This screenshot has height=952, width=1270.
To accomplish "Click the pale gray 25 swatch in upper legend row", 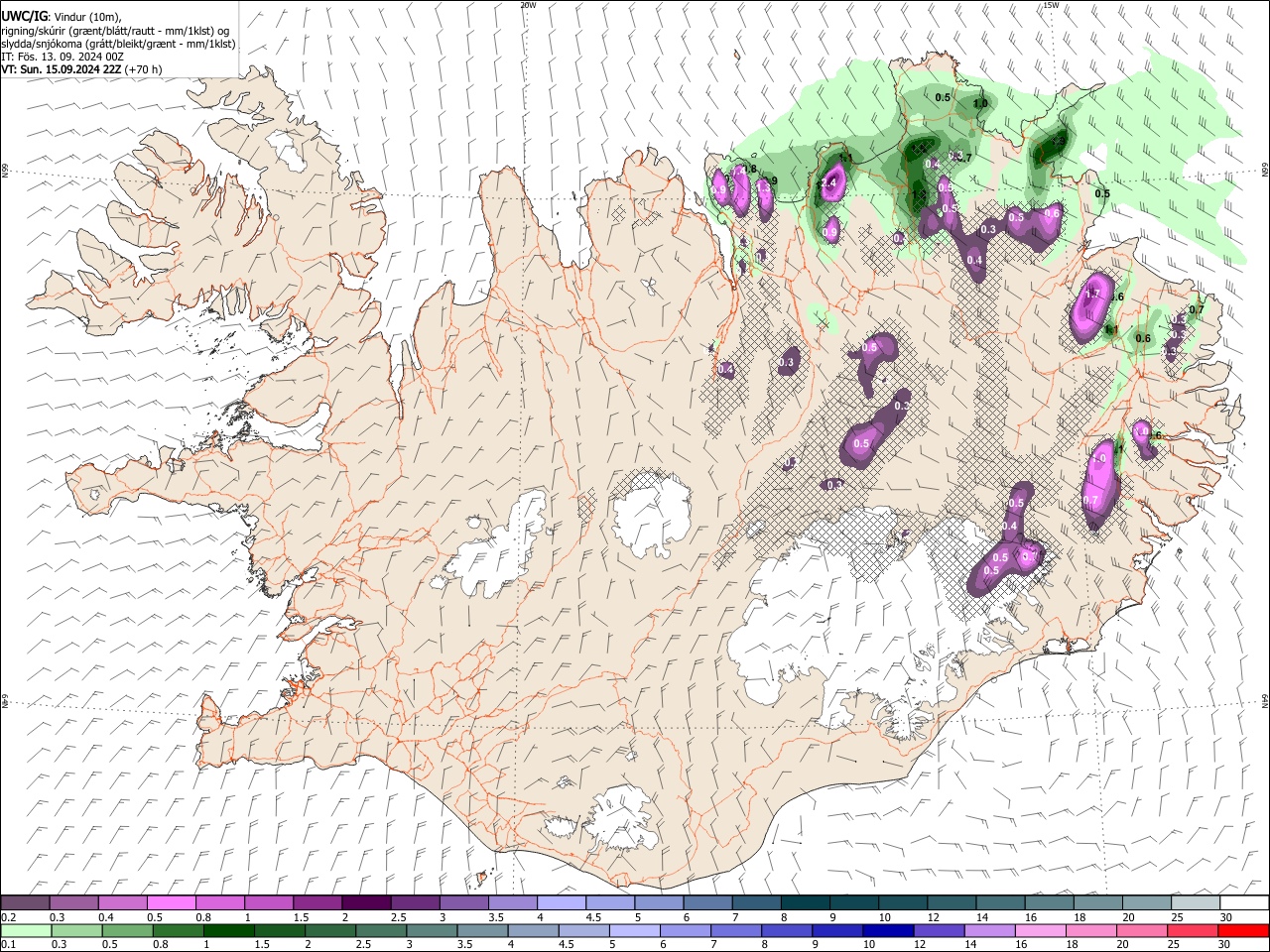I will click(x=1195, y=903).
